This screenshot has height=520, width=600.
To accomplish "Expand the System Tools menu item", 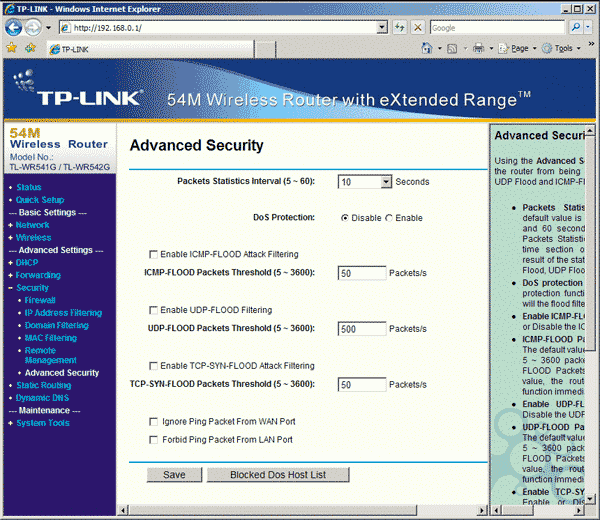I will (x=43, y=423).
